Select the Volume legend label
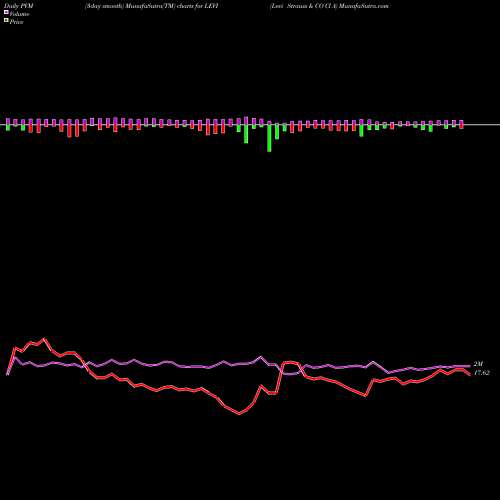 pos(19,14)
